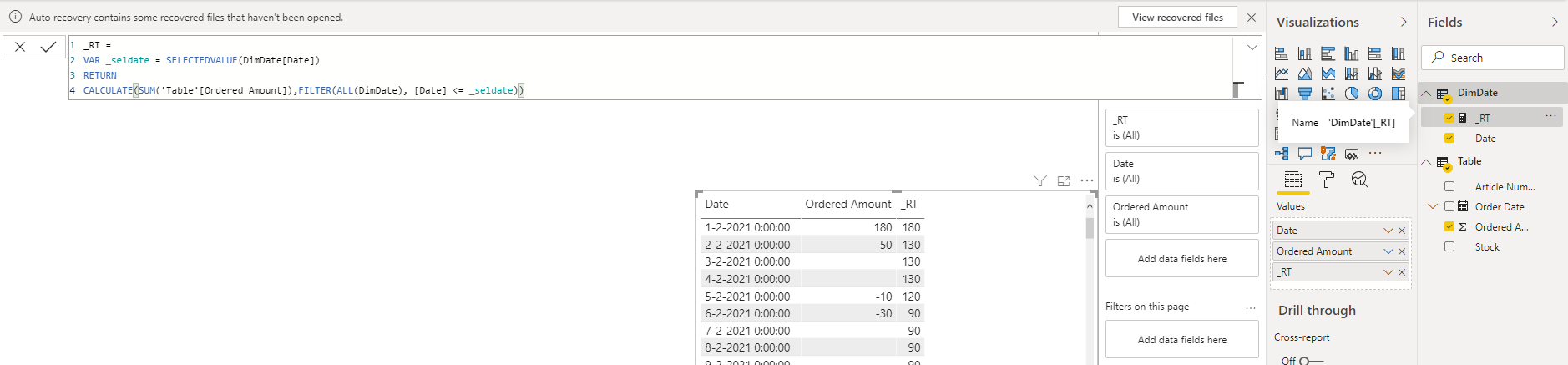Open the _RT is (All) filter card

pos(1181,128)
